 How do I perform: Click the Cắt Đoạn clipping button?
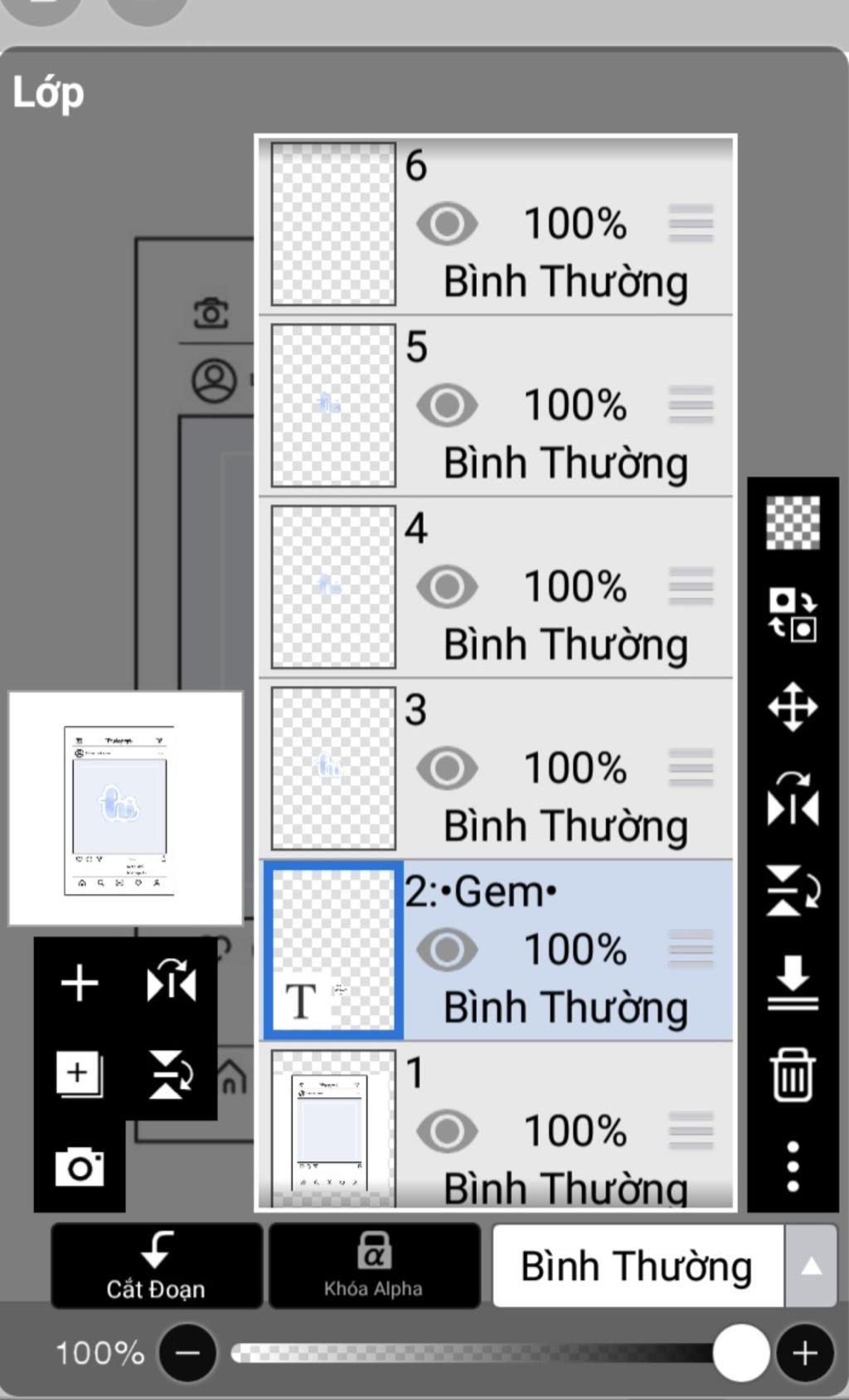tap(157, 1266)
